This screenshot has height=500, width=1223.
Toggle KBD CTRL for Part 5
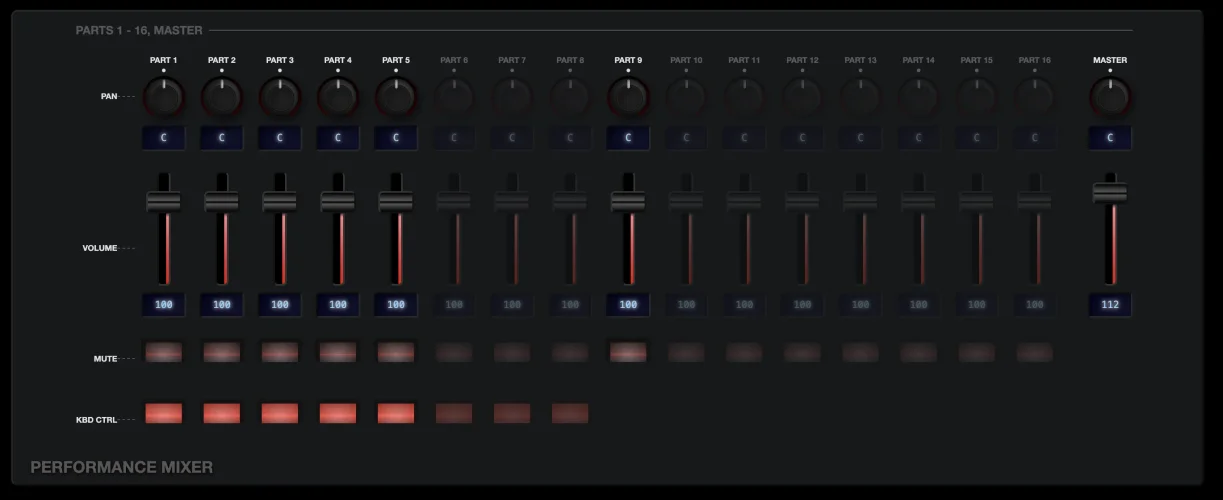[x=396, y=413]
